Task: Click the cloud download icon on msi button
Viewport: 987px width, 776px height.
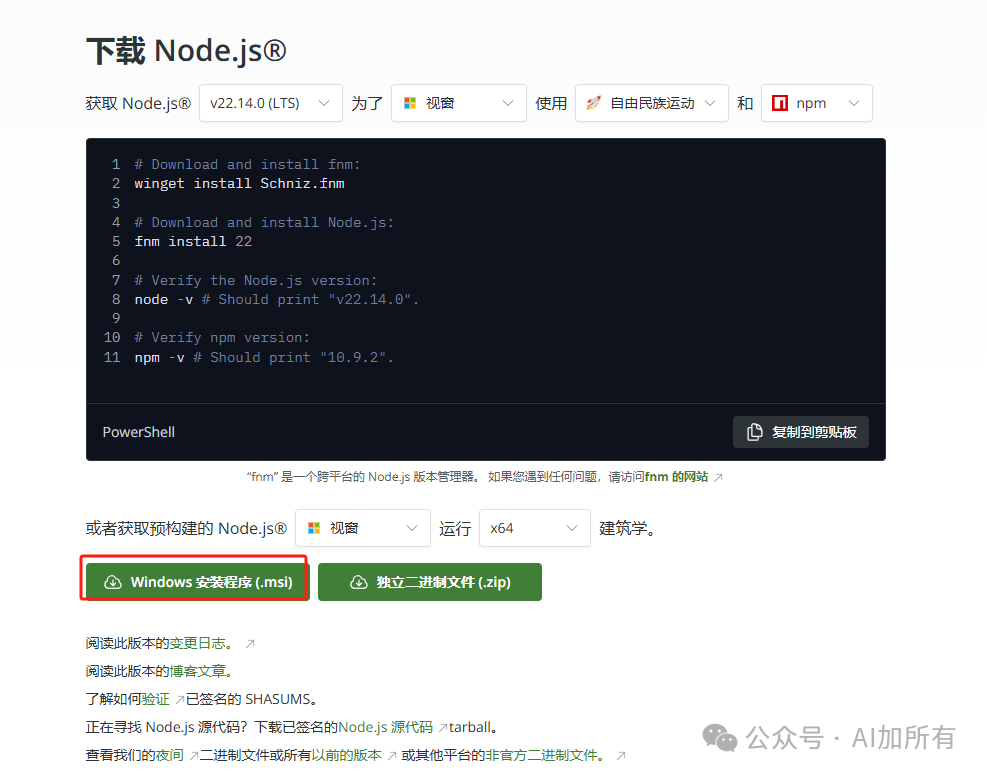Action: pyautogui.click(x=113, y=582)
